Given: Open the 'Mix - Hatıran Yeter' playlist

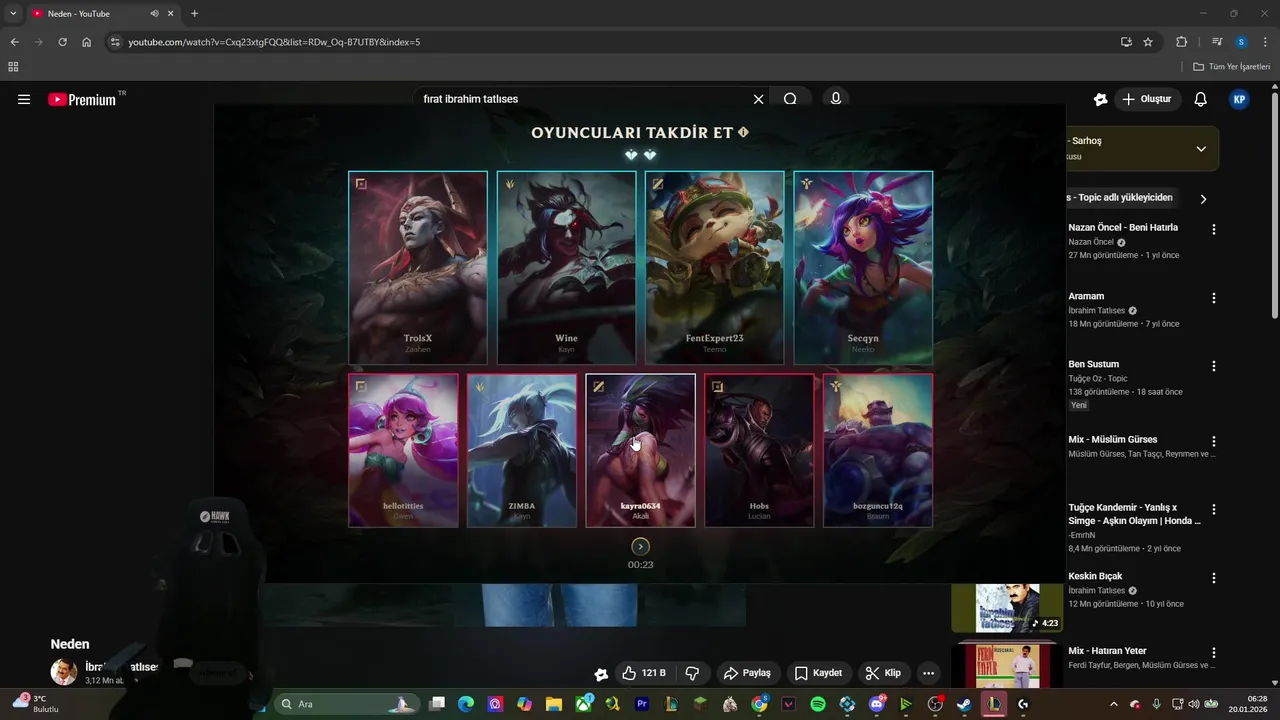Looking at the screenshot, I should [x=1107, y=651].
